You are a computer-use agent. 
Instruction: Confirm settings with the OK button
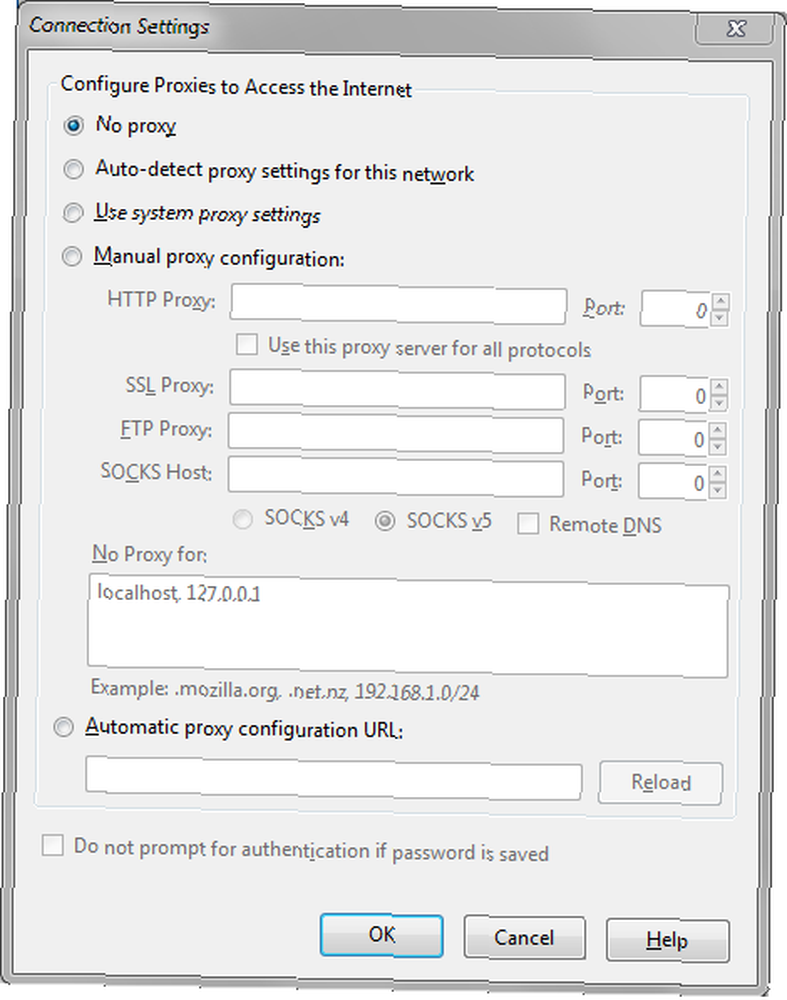point(381,935)
